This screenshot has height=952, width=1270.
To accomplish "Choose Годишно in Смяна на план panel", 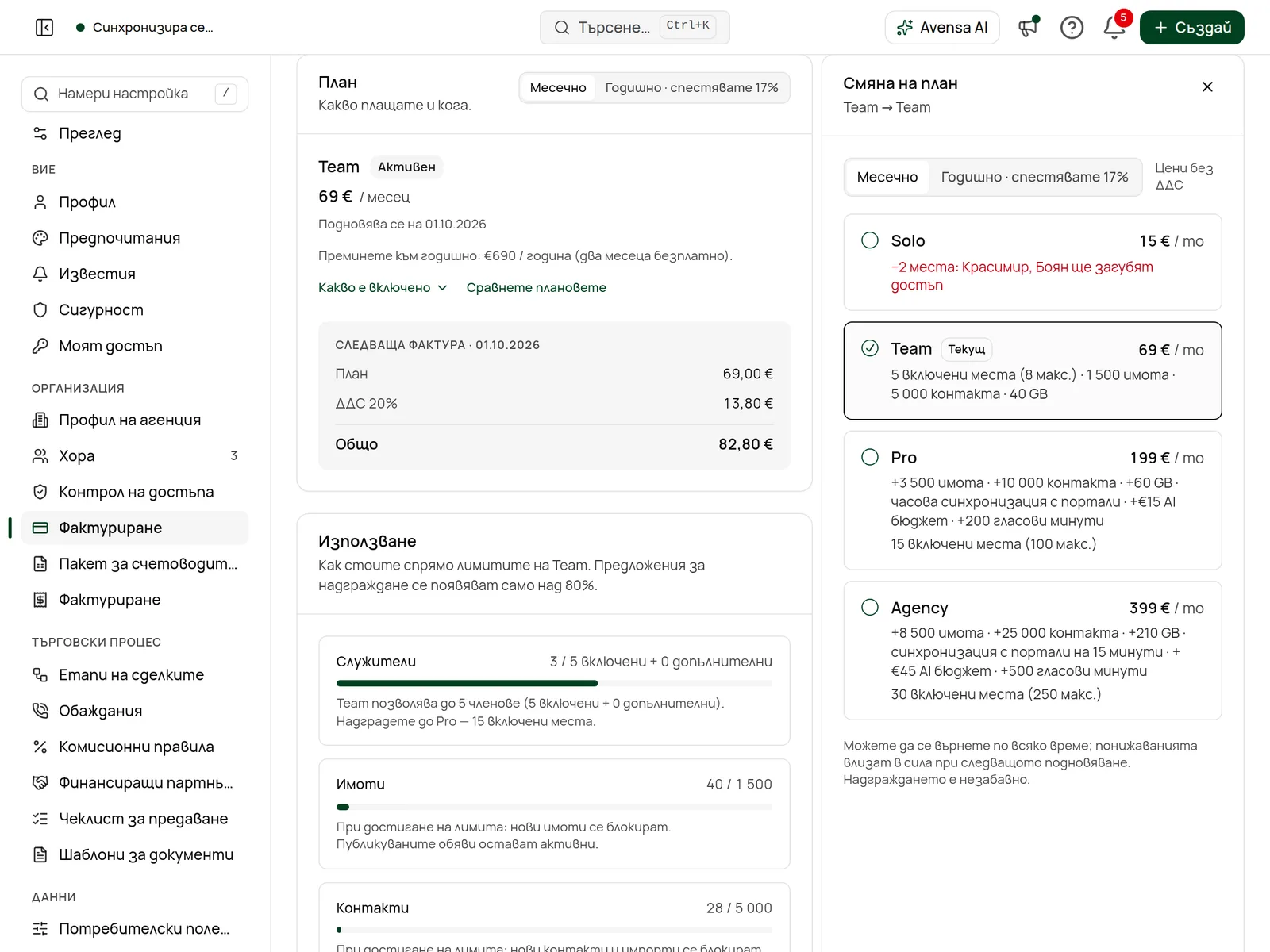I will coord(1034,177).
